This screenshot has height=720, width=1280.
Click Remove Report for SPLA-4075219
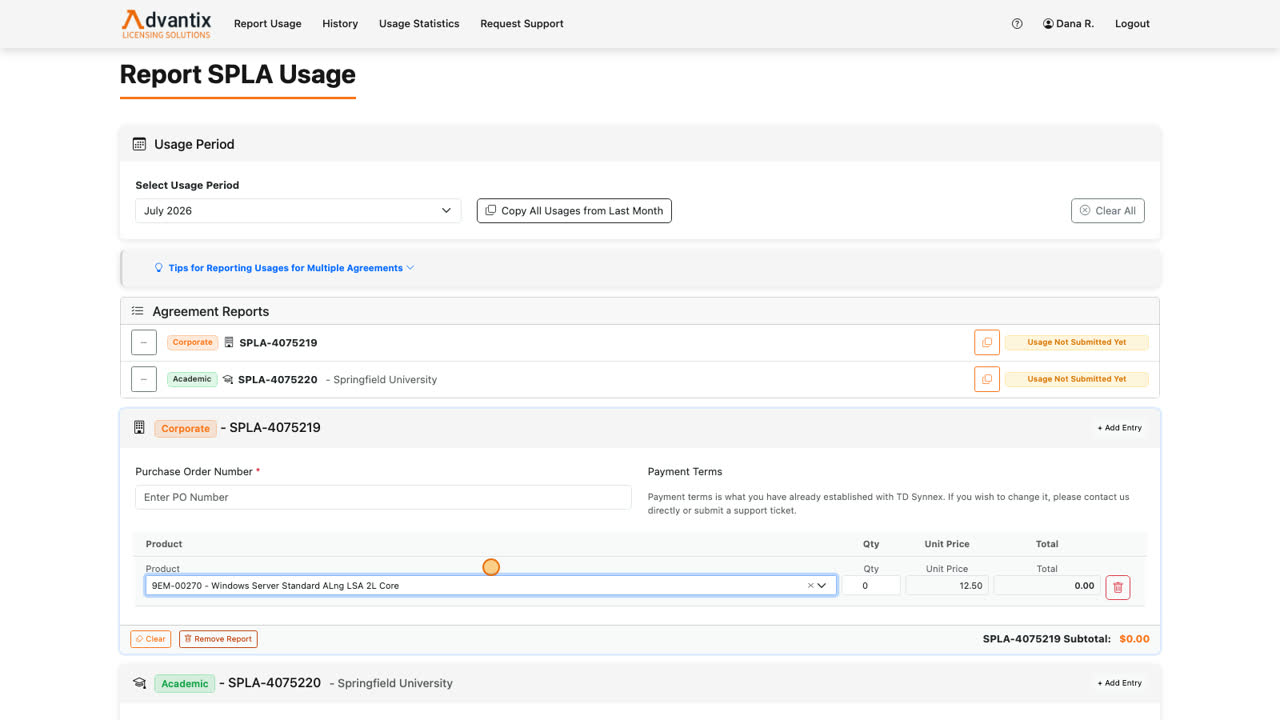pos(218,639)
